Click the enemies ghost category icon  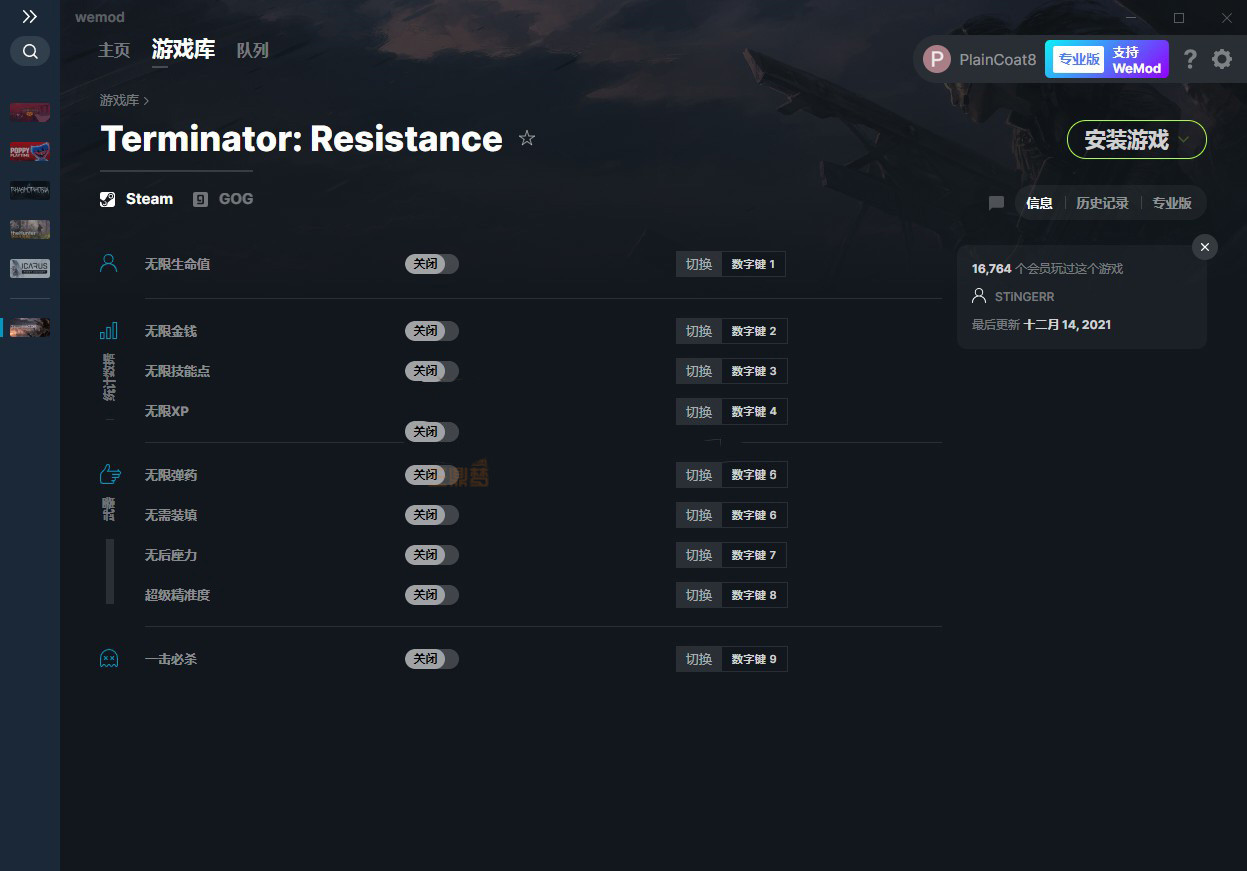pos(109,659)
